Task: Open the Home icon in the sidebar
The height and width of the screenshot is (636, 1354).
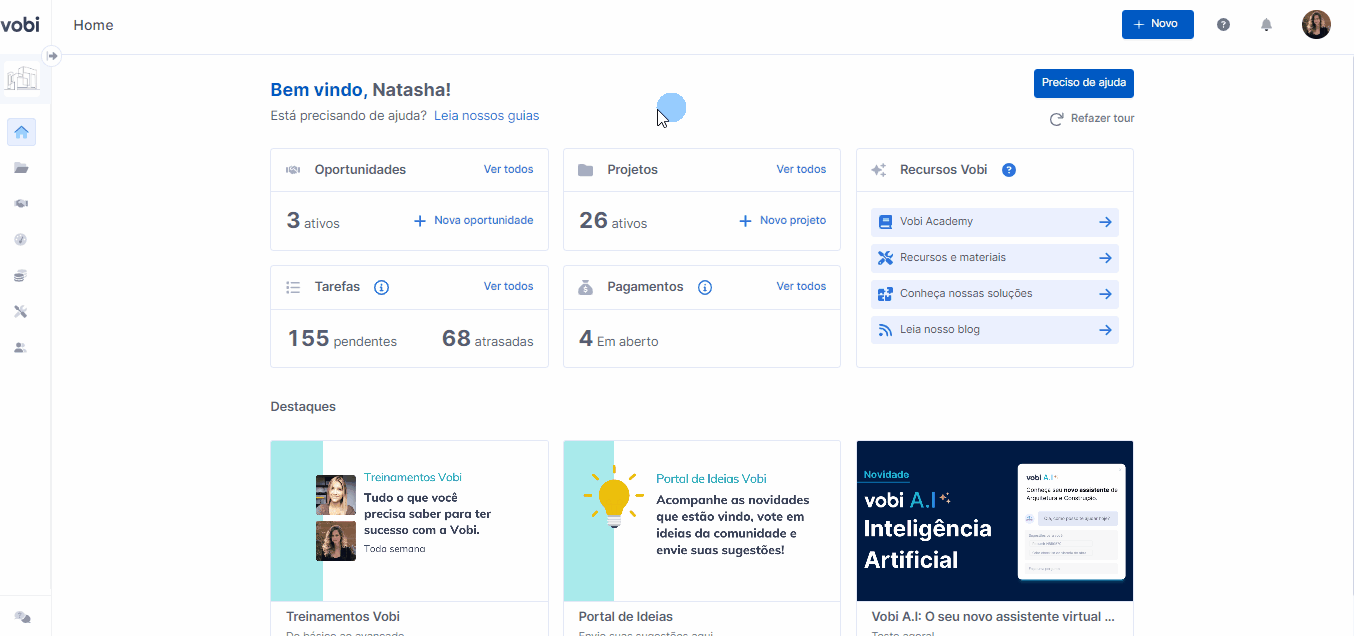Action: [21, 132]
